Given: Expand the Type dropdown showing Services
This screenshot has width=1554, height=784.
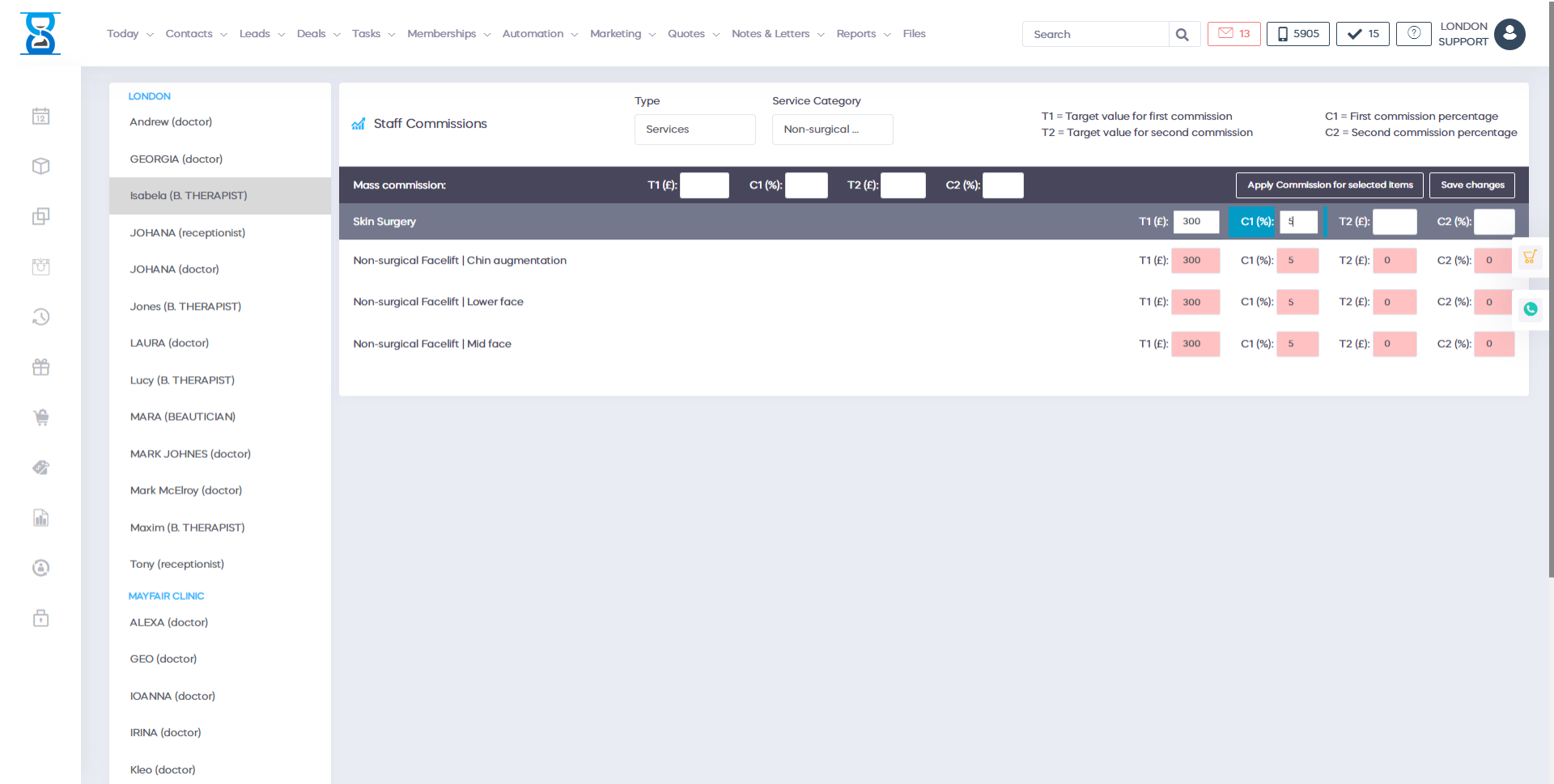Looking at the screenshot, I should click(x=694, y=129).
